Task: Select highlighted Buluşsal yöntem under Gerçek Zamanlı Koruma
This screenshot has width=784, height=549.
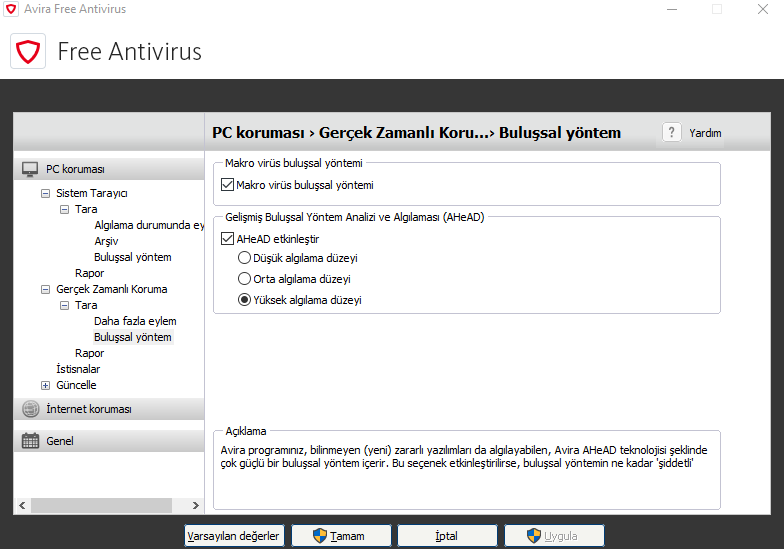Action: 132,338
